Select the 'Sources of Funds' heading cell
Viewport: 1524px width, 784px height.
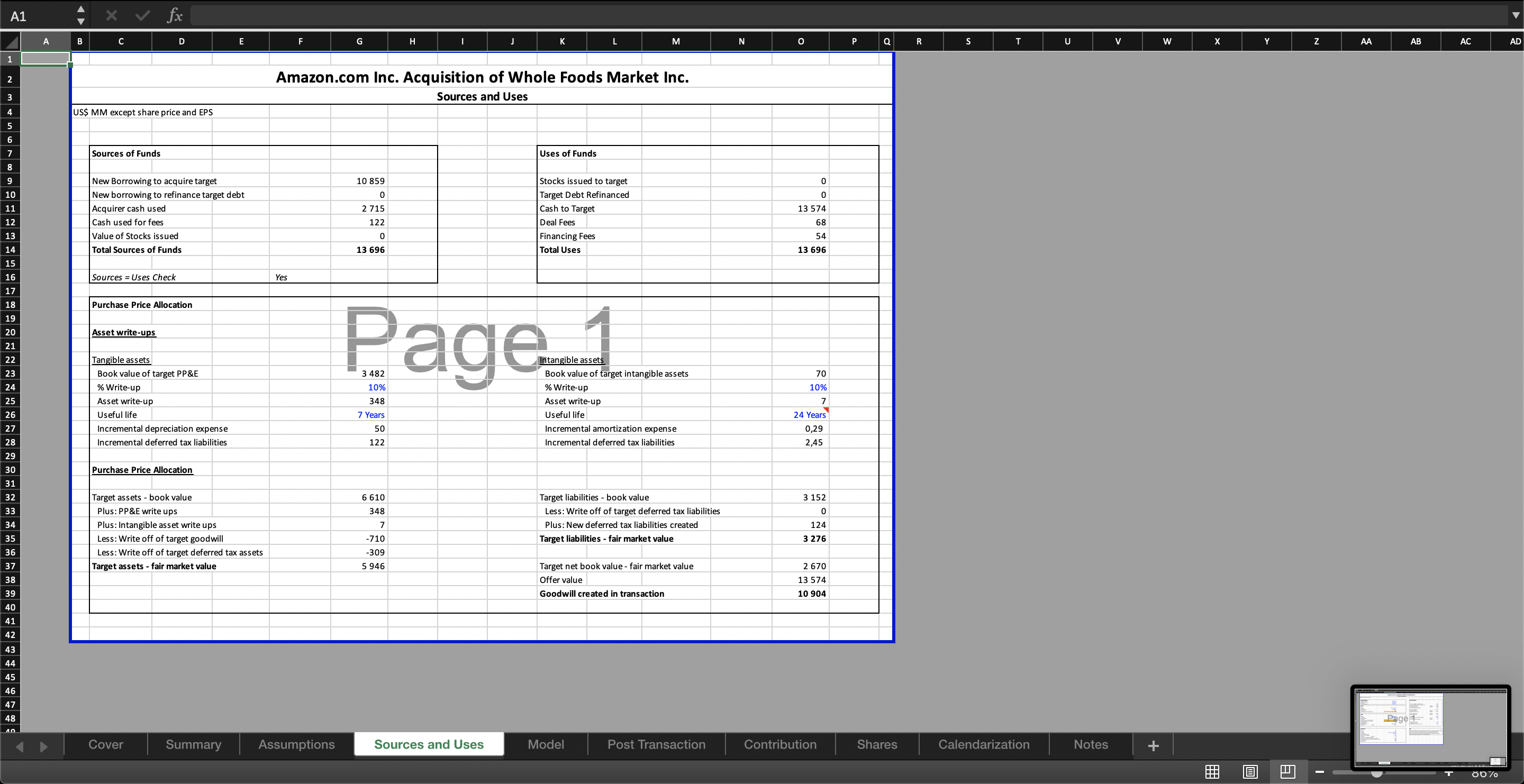126,153
